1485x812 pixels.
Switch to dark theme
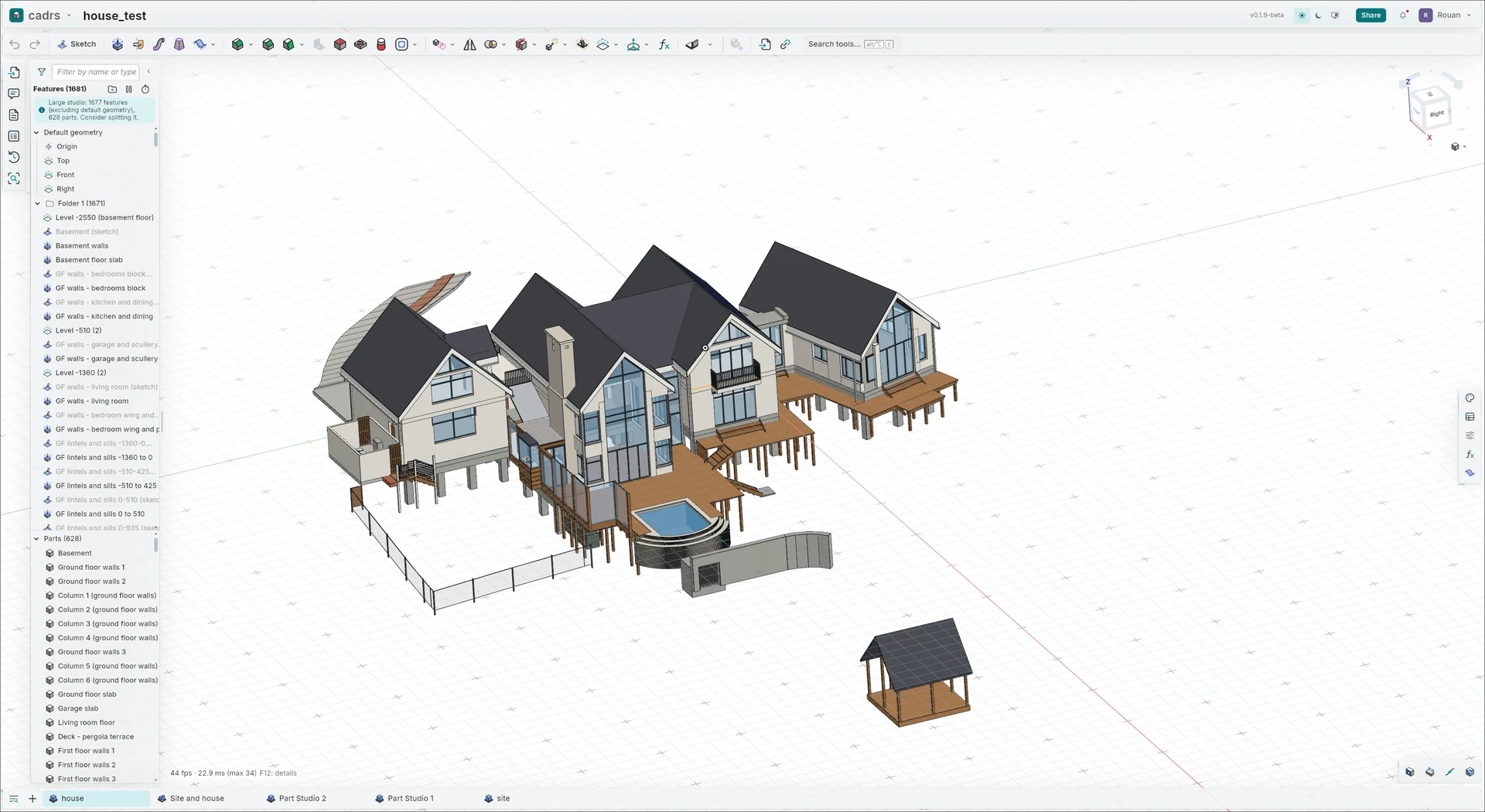point(1318,15)
